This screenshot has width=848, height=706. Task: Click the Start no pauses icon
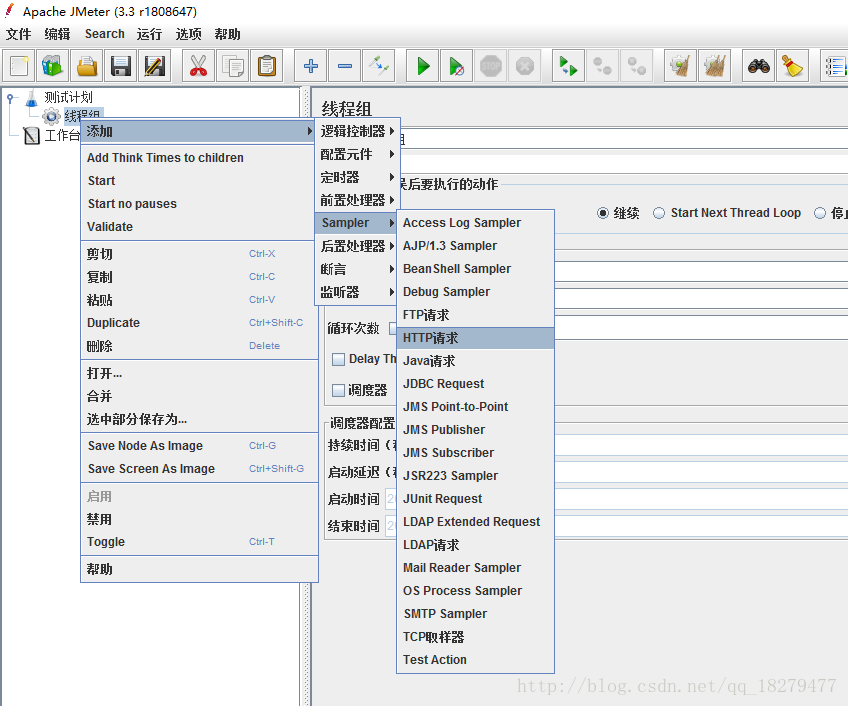pos(456,66)
